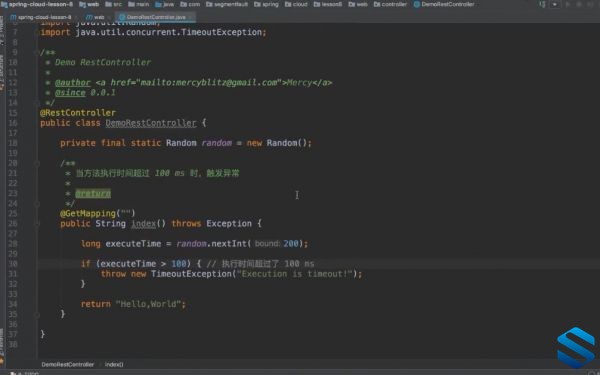Select the lesson8 package breadcrumb

point(328,4)
